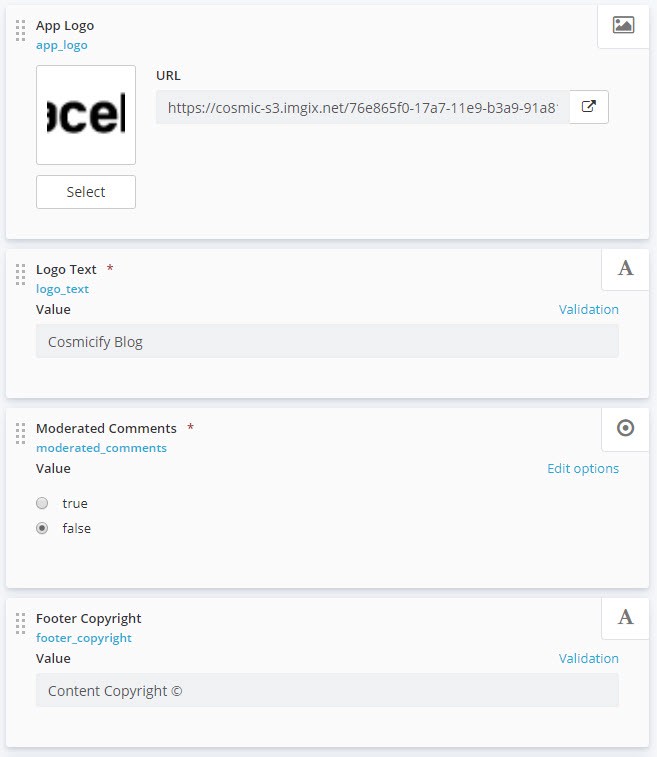Open Validation link for Logo Text
This screenshot has height=757, width=657.
(x=588, y=310)
